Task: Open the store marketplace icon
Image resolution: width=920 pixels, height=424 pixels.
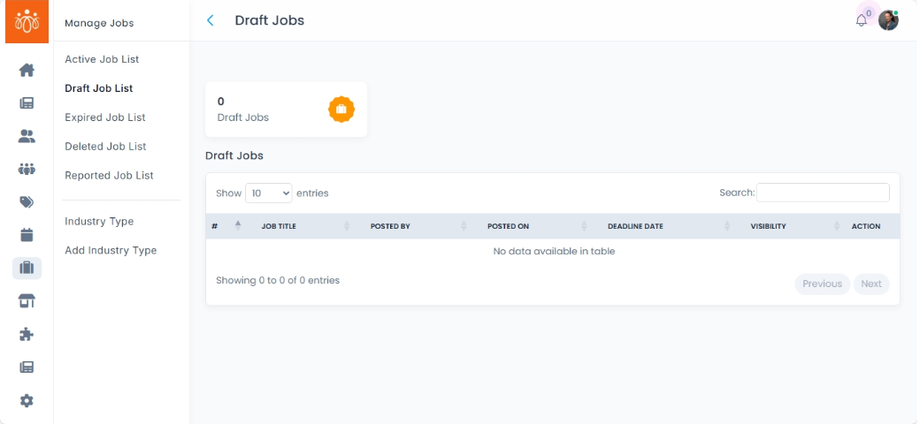Action: (x=27, y=301)
